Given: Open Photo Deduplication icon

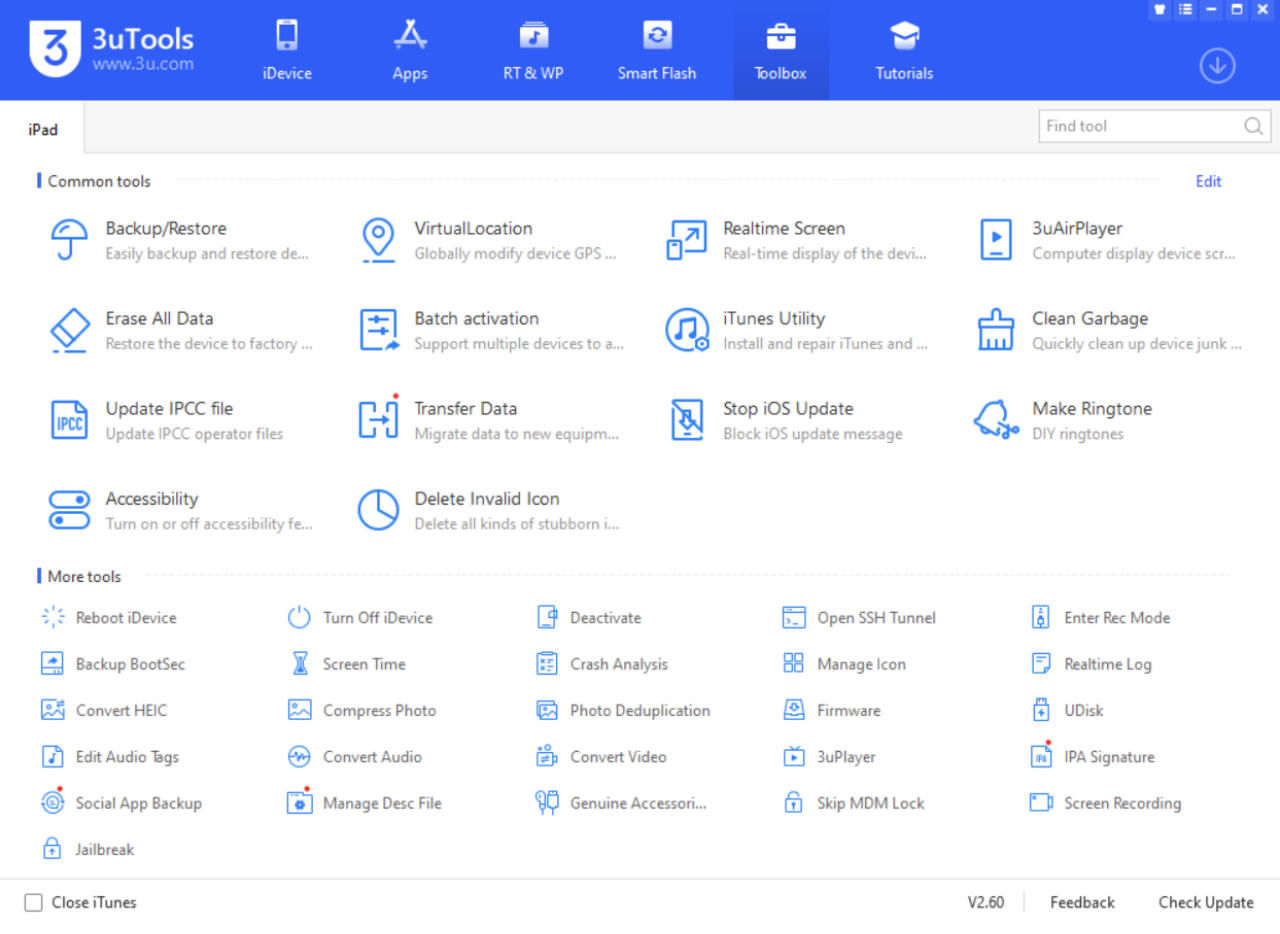Looking at the screenshot, I should pos(547,710).
